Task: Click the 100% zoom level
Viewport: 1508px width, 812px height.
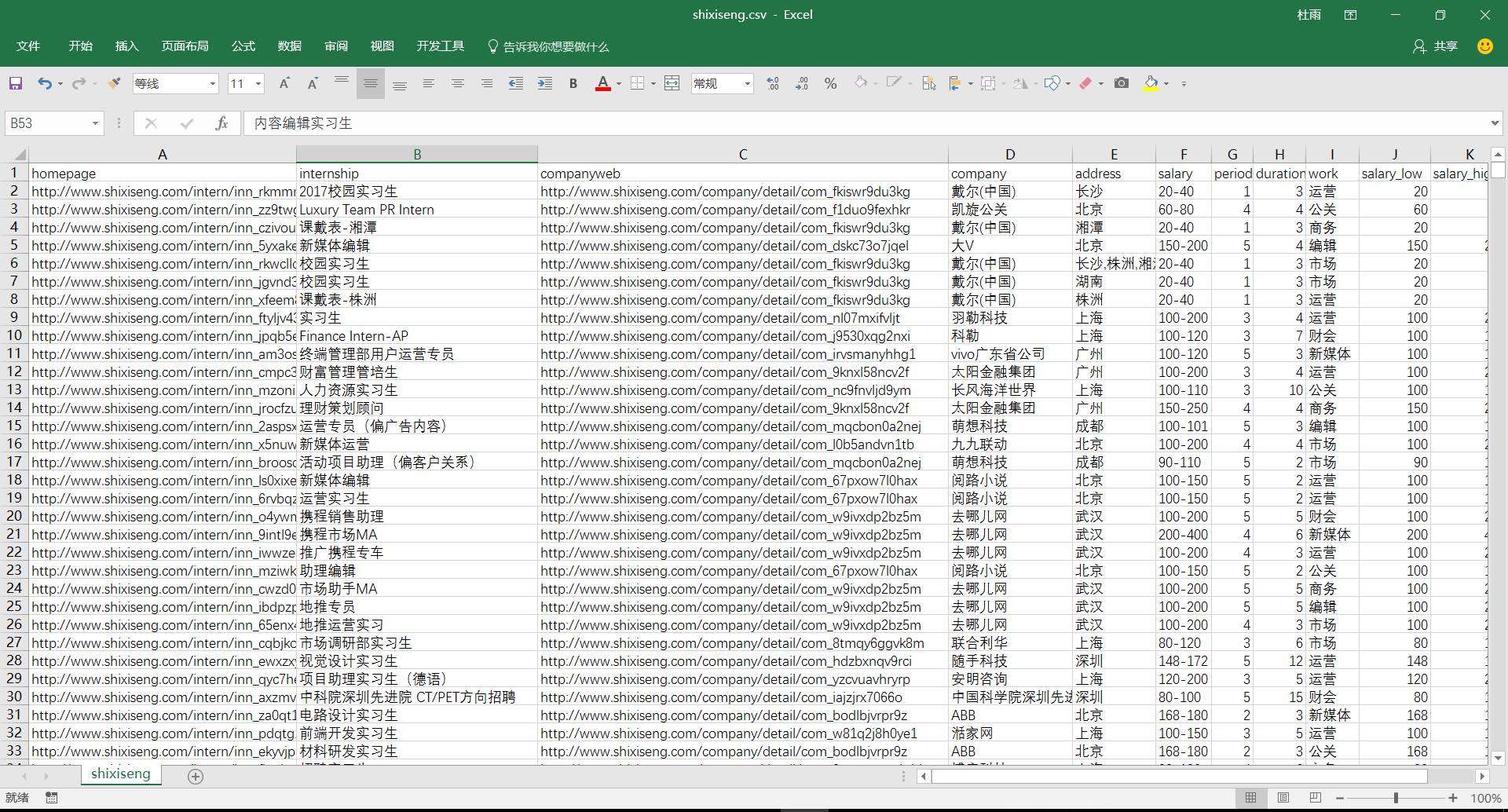Action: [x=1486, y=798]
